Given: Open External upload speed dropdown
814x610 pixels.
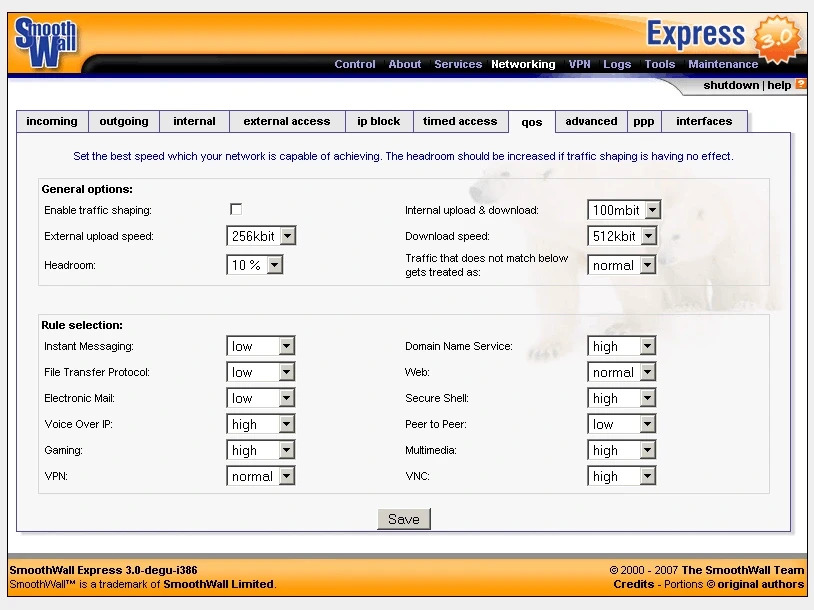Looking at the screenshot, I should [261, 236].
